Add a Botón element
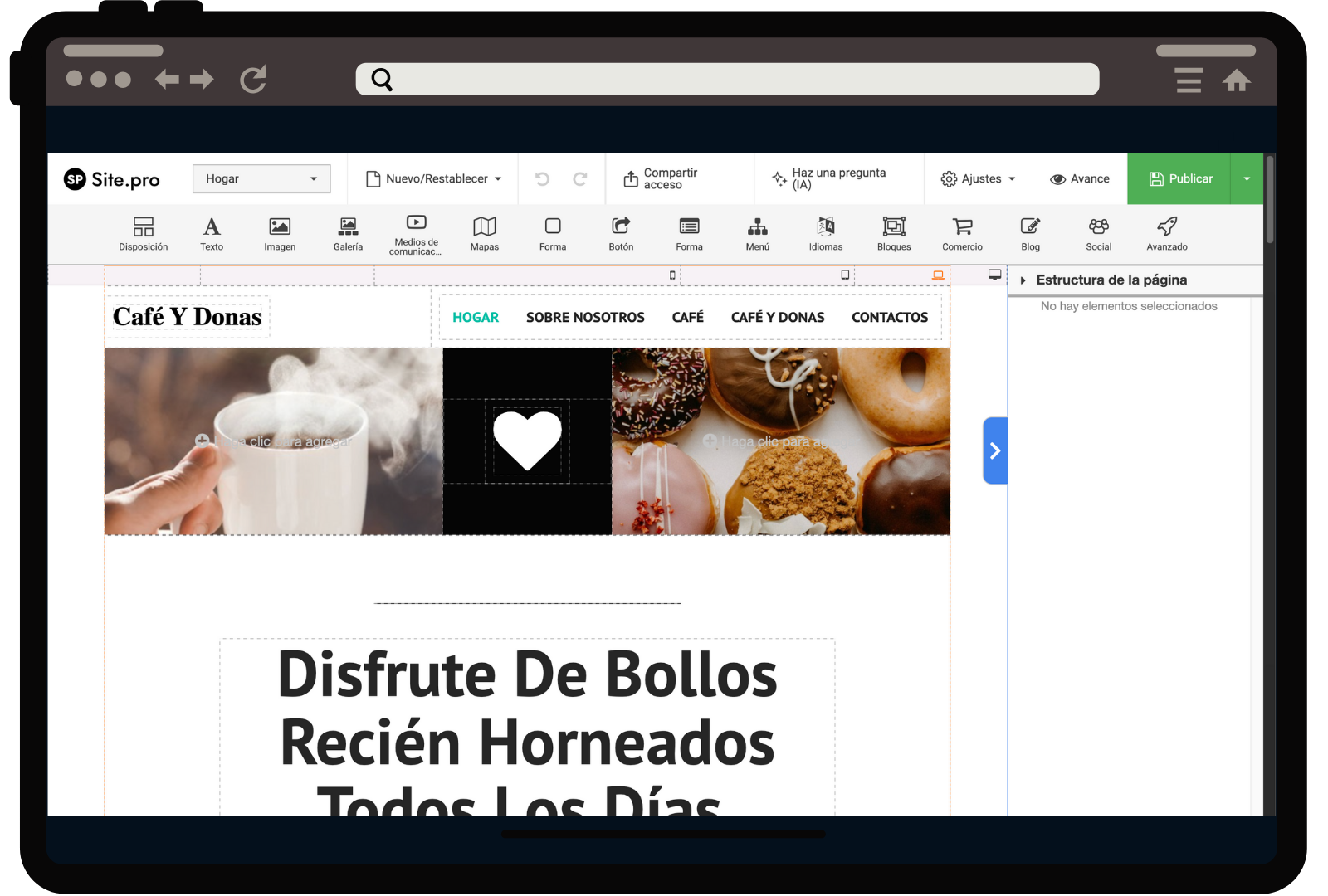1328x896 pixels. (x=621, y=233)
